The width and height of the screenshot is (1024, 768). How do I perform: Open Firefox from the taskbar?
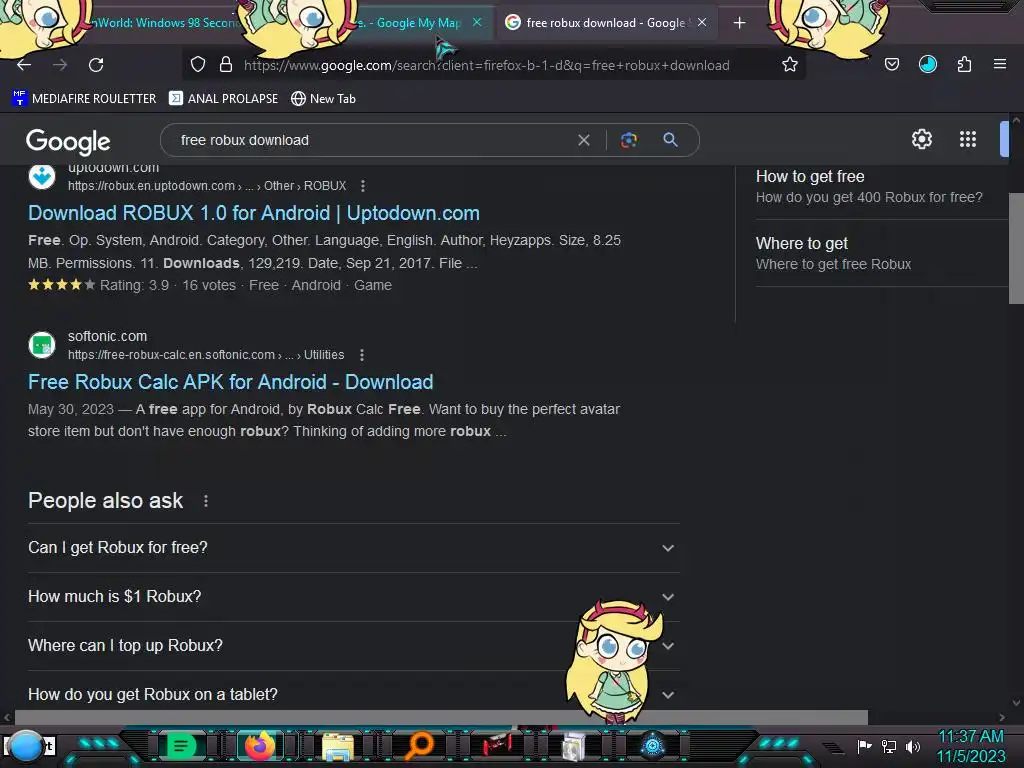(x=260, y=746)
